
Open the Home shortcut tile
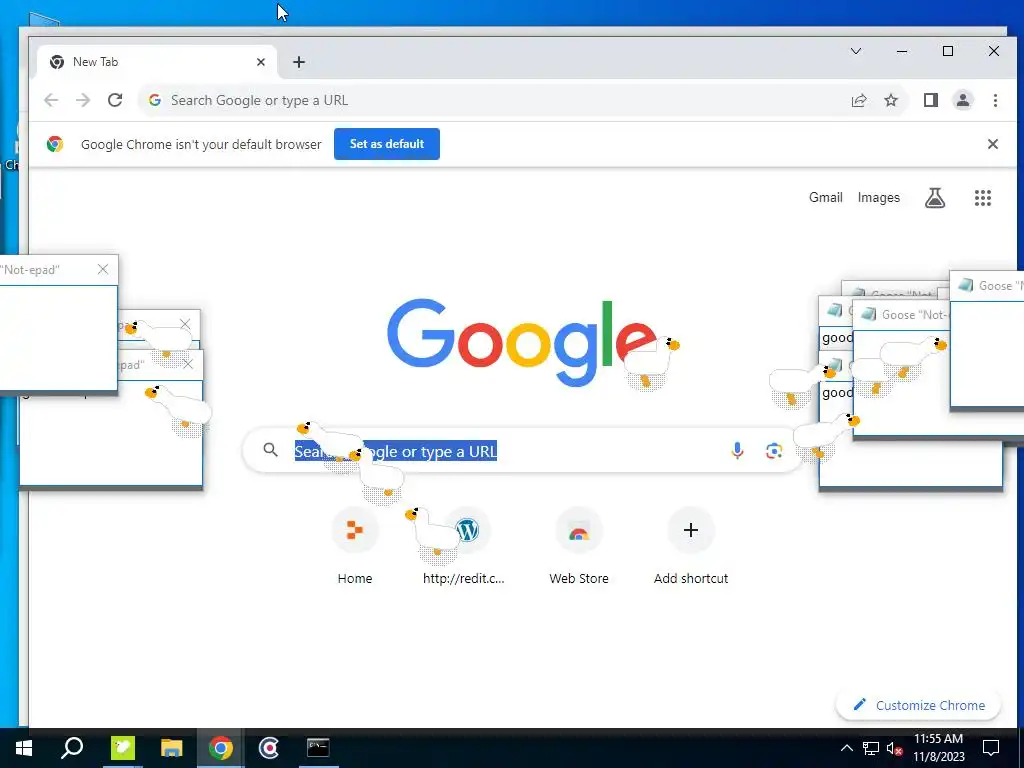(355, 546)
